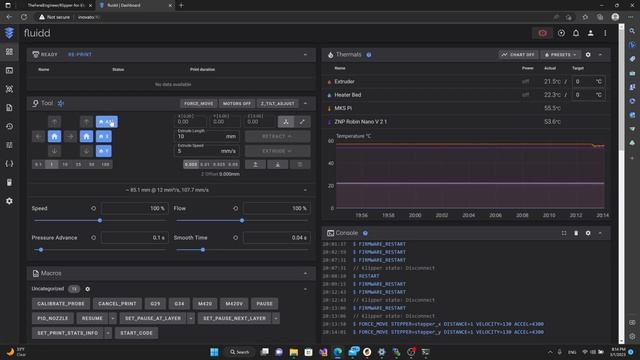This screenshot has height=360, width=640.
Task: Click the XY home icon in the jog pad
Action: [54, 136]
